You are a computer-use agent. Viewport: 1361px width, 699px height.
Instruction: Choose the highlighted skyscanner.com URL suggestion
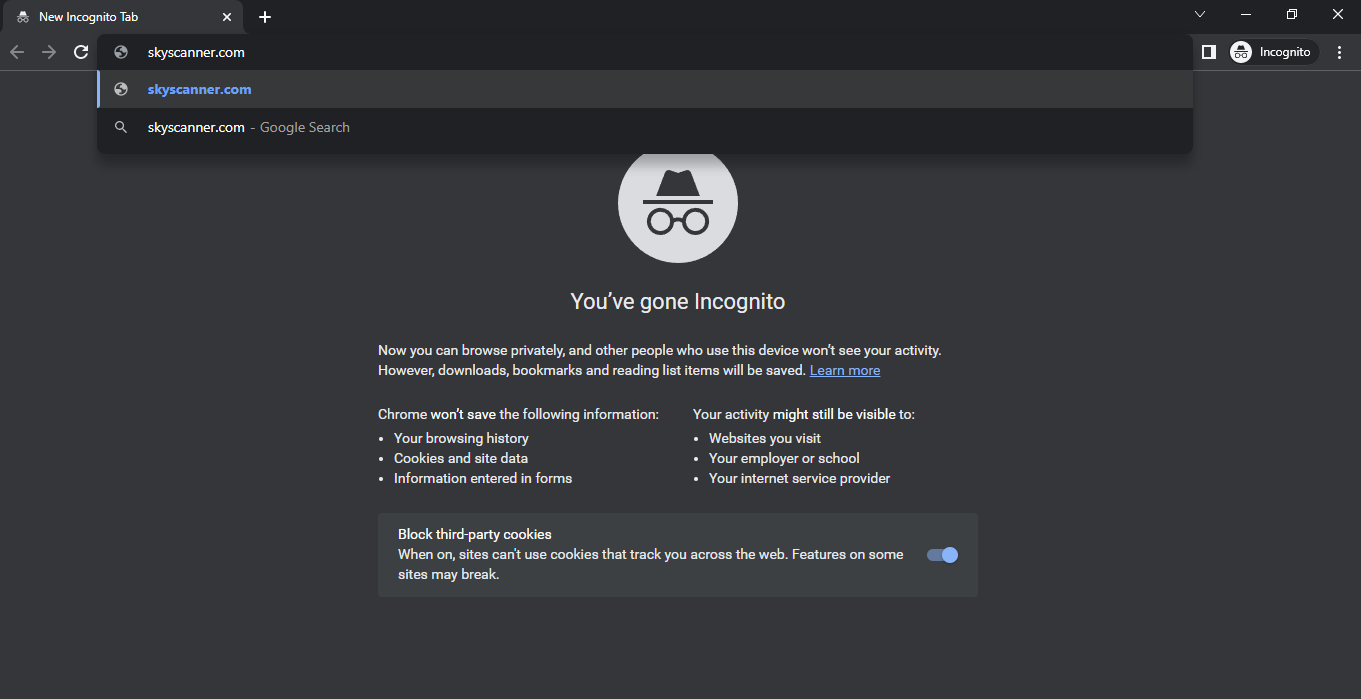pyautogui.click(x=645, y=89)
